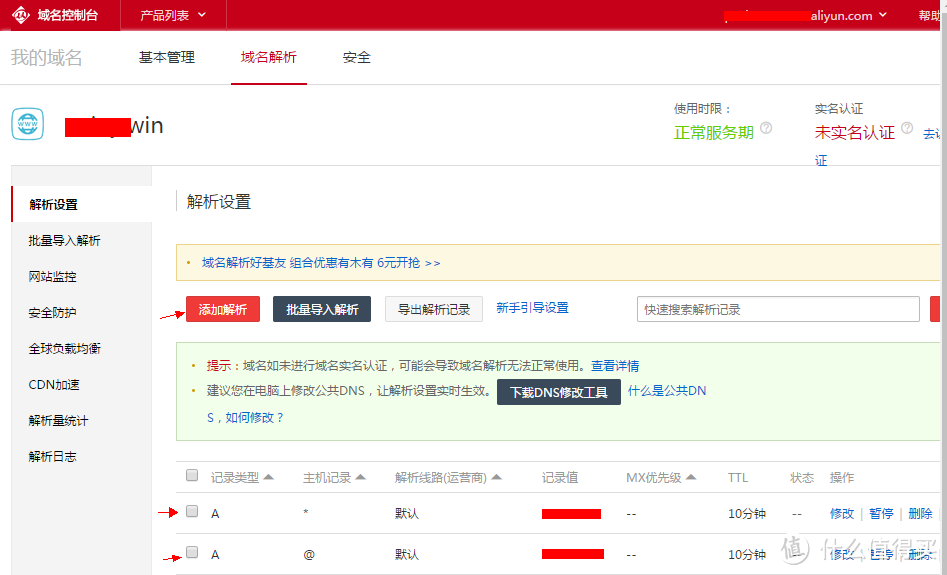Click the www domain globe icon
Image resolution: width=947 pixels, height=575 pixels.
(x=28, y=124)
